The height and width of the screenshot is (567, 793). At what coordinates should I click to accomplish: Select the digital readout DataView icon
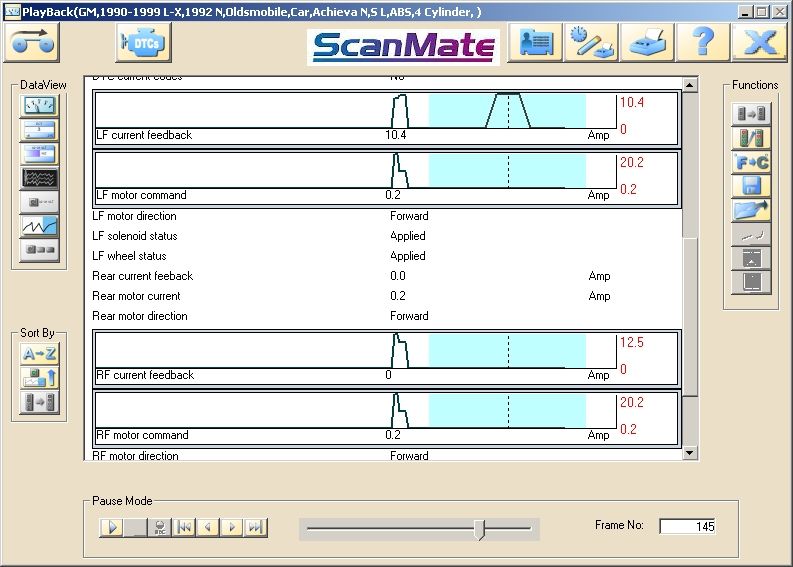click(x=39, y=129)
